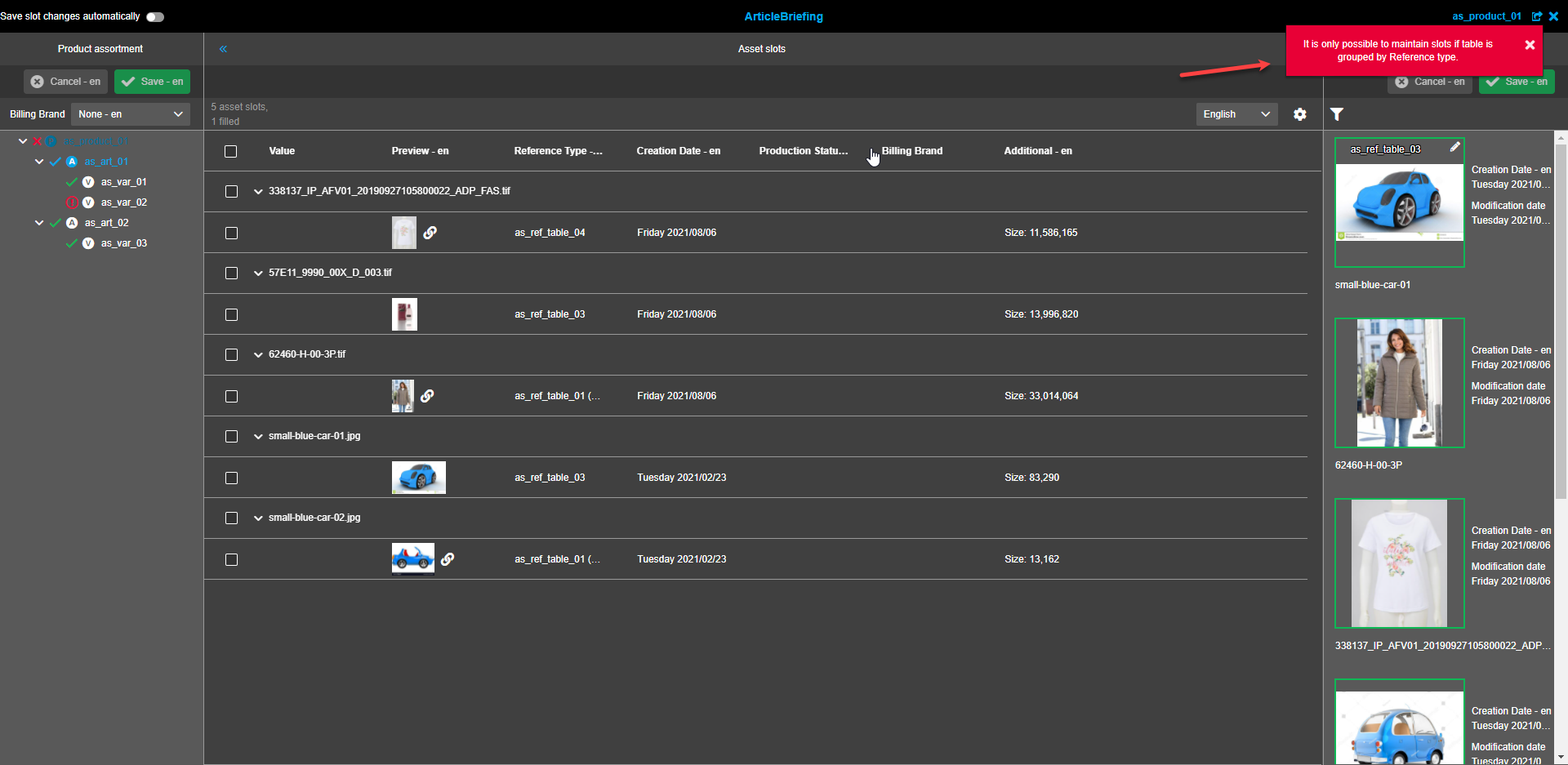Screen dimensions: 1568x765
Task: Click the share/export icon next to as_product_01
Action: pyautogui.click(x=1539, y=16)
